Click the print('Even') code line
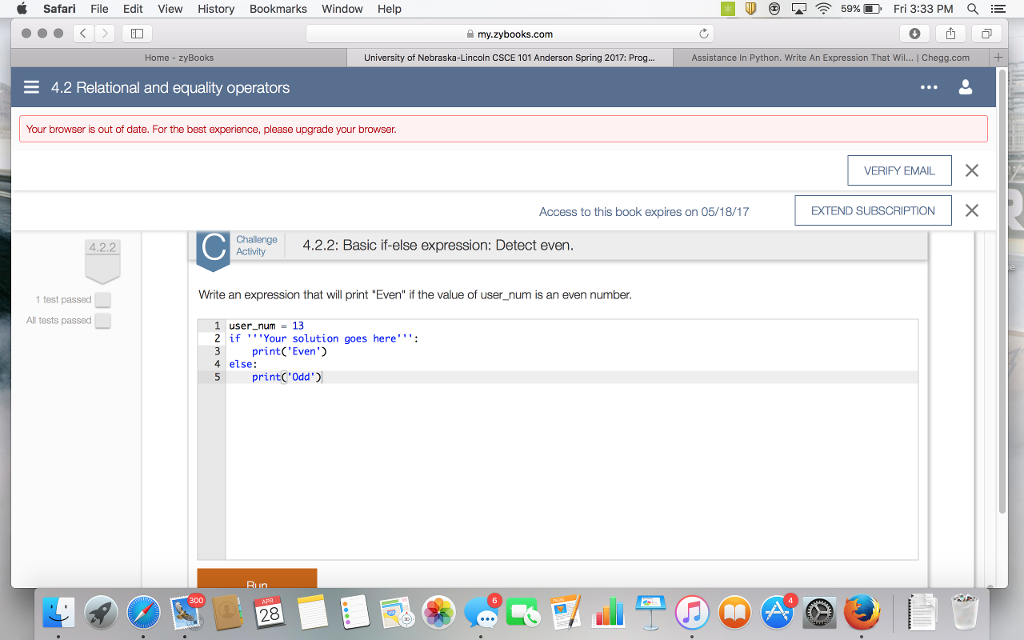This screenshot has height=640, width=1024. coord(572,351)
